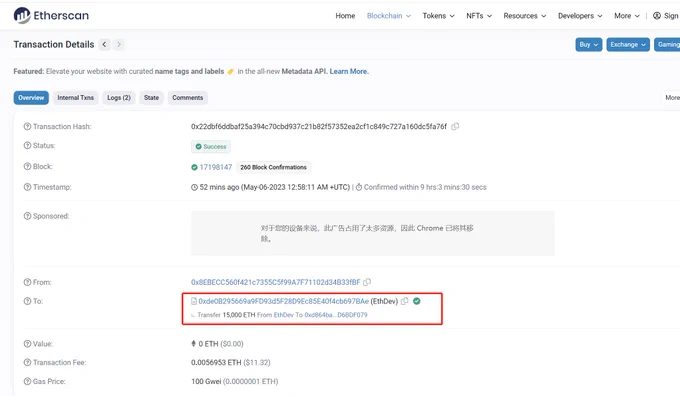Image resolution: width=680 pixels, height=396 pixels.
Task: Open the Developers dropdown
Action: click(x=580, y=16)
